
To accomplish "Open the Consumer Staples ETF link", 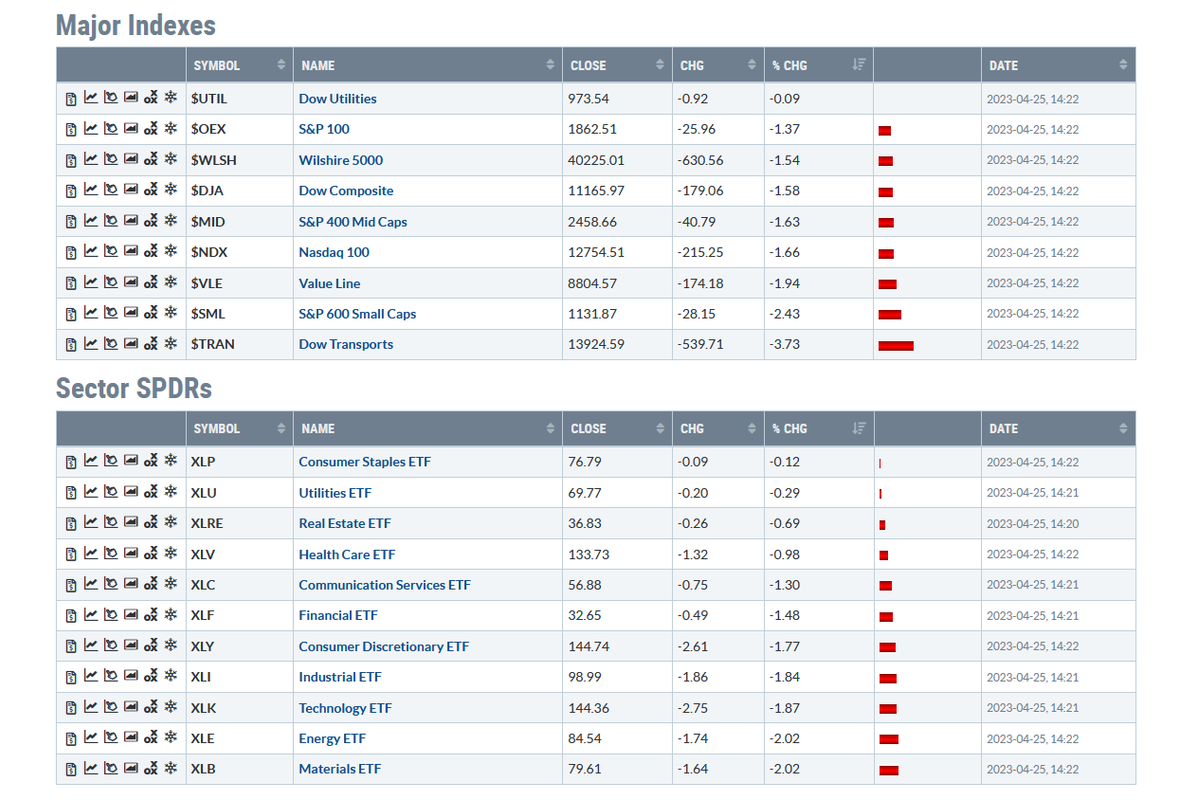I will [364, 462].
